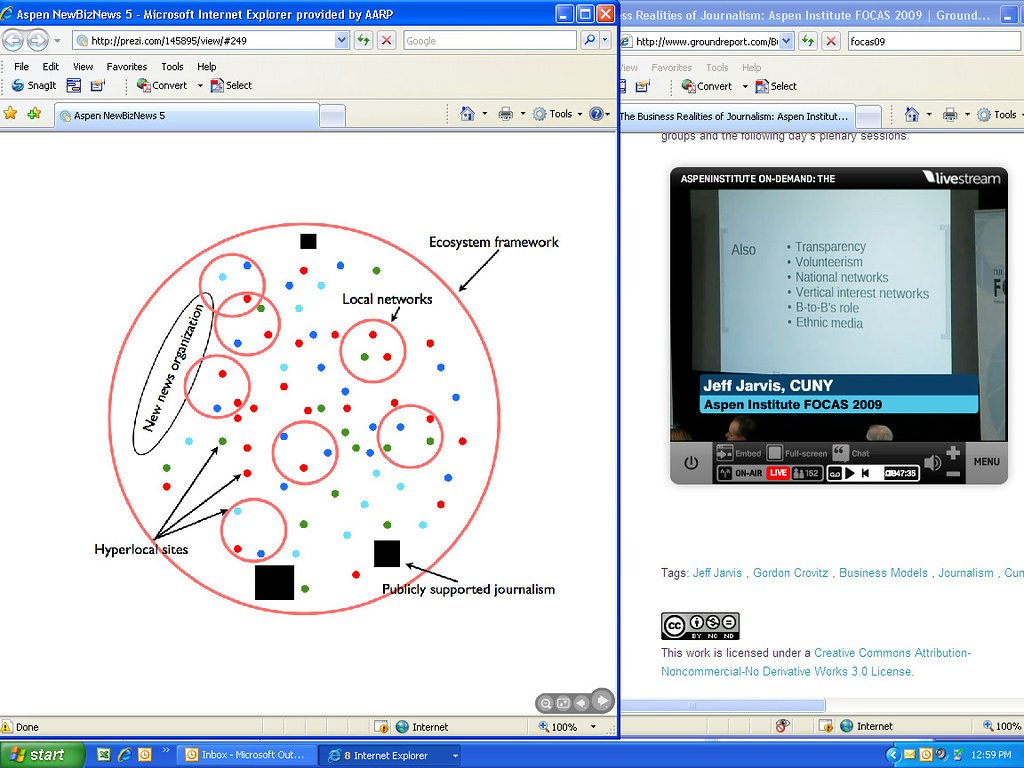
Task: Click the MENU button on video player
Action: (x=986, y=462)
